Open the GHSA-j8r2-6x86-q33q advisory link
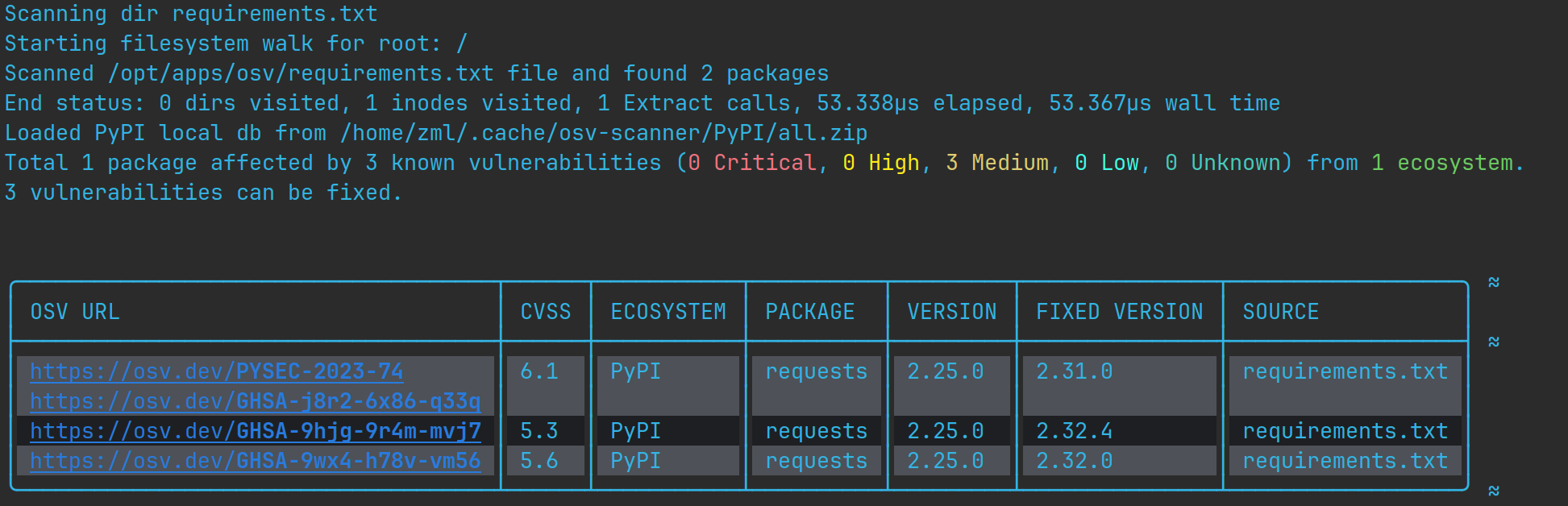This screenshot has width=1568, height=506. (x=255, y=401)
